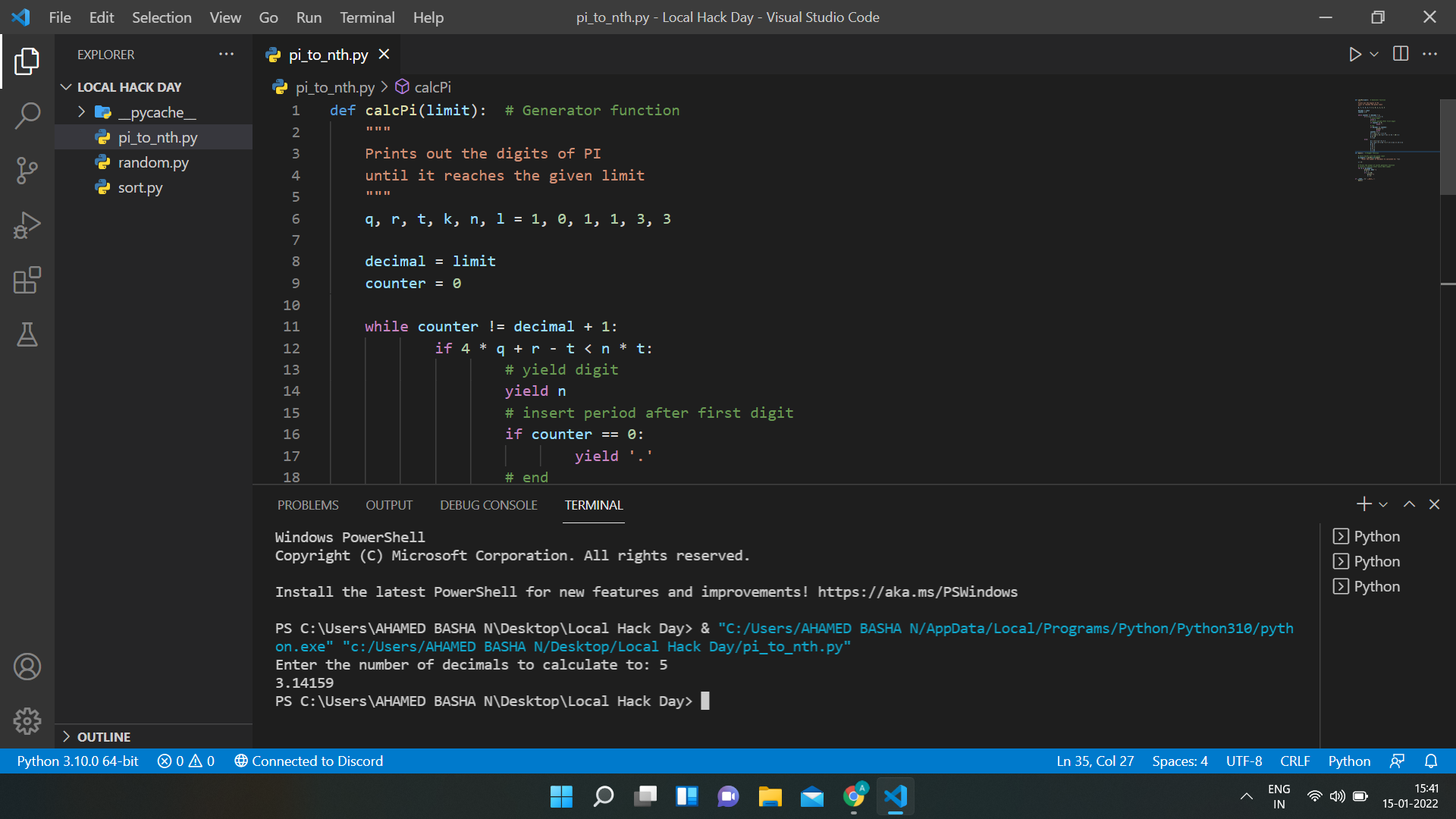
Task: Open the Run menu
Action: (308, 17)
